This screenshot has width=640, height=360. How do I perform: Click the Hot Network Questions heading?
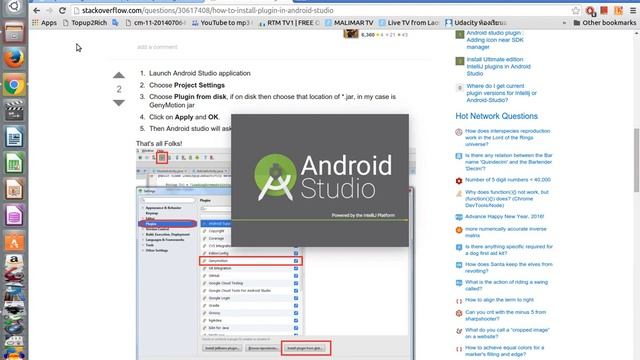coord(496,116)
